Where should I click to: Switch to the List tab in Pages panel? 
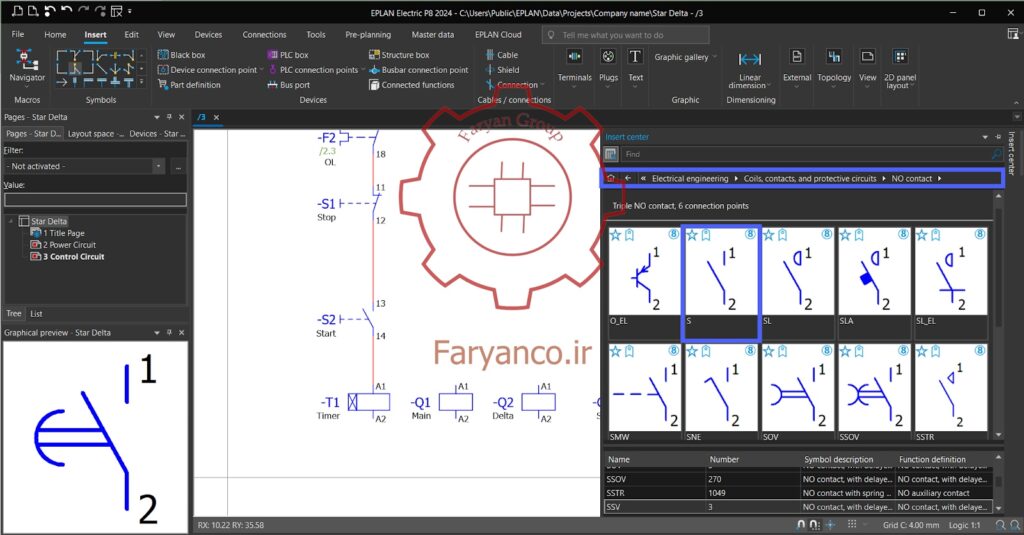(37, 314)
